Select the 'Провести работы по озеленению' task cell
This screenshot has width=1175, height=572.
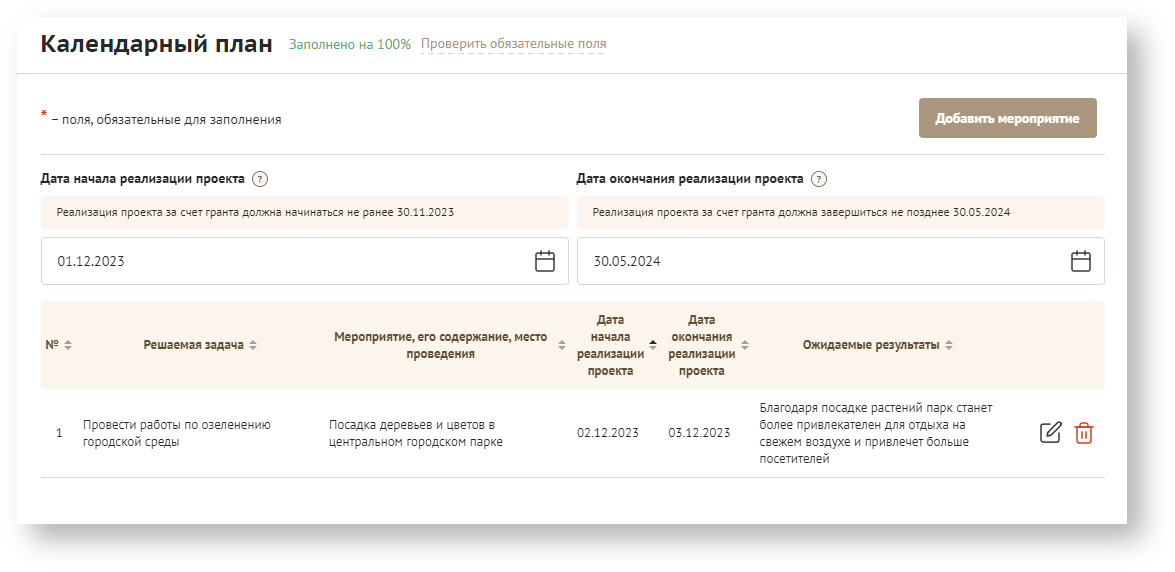177,433
